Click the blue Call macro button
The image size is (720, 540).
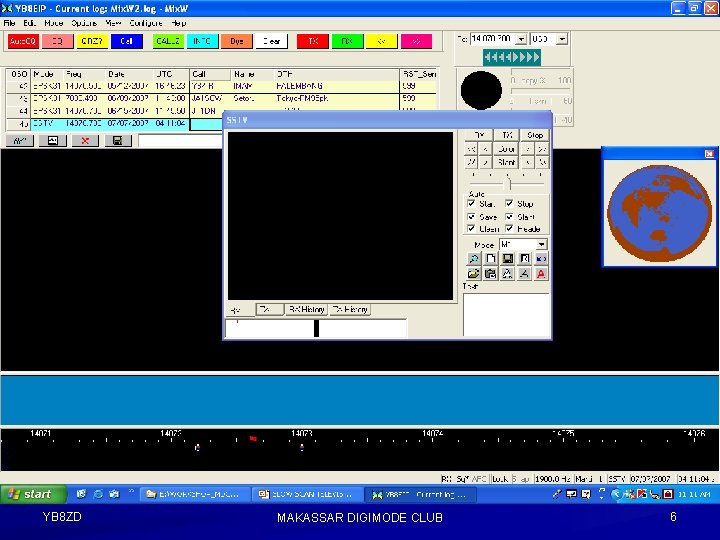(127, 41)
